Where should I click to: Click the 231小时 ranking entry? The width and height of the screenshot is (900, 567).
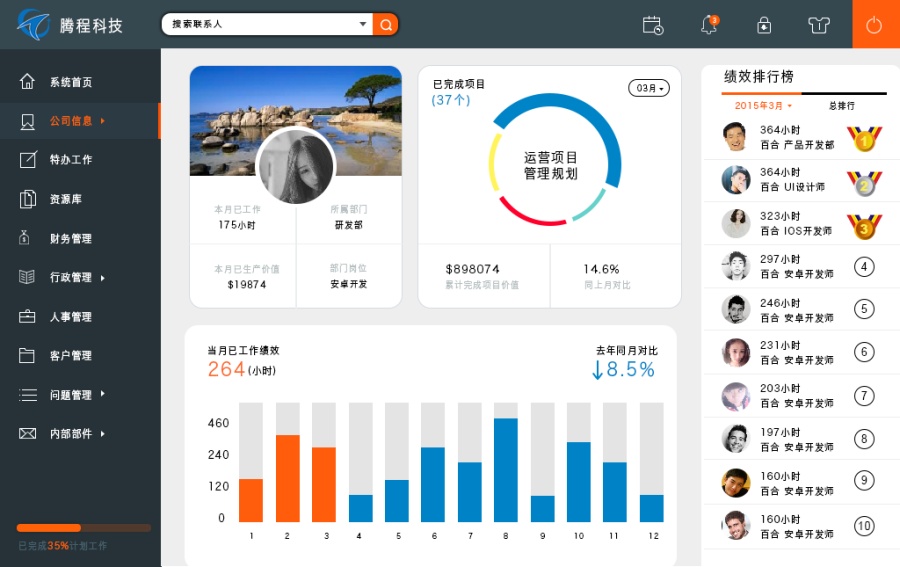pos(801,352)
